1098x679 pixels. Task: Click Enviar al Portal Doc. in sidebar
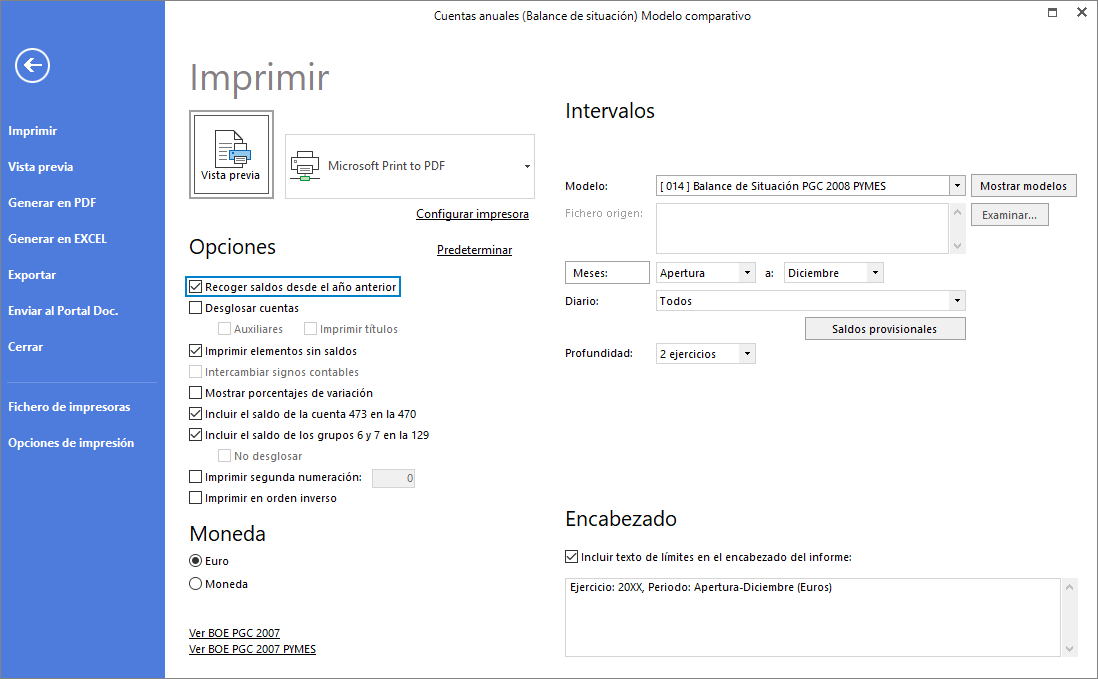(x=63, y=311)
